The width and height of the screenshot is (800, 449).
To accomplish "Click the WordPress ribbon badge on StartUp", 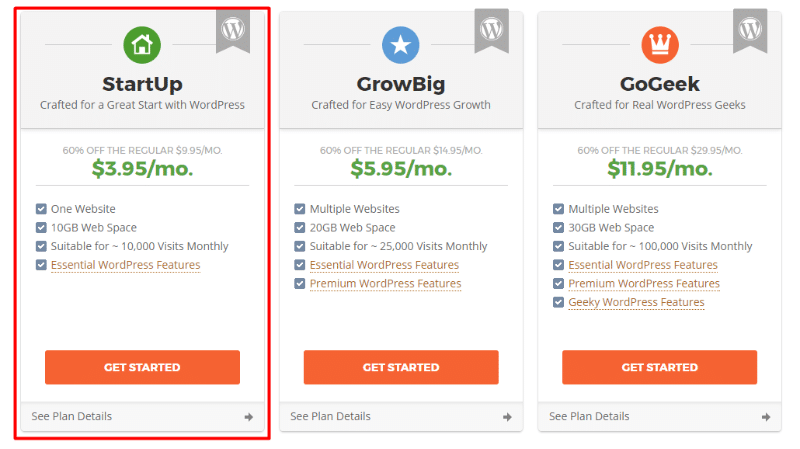I will coord(233,31).
